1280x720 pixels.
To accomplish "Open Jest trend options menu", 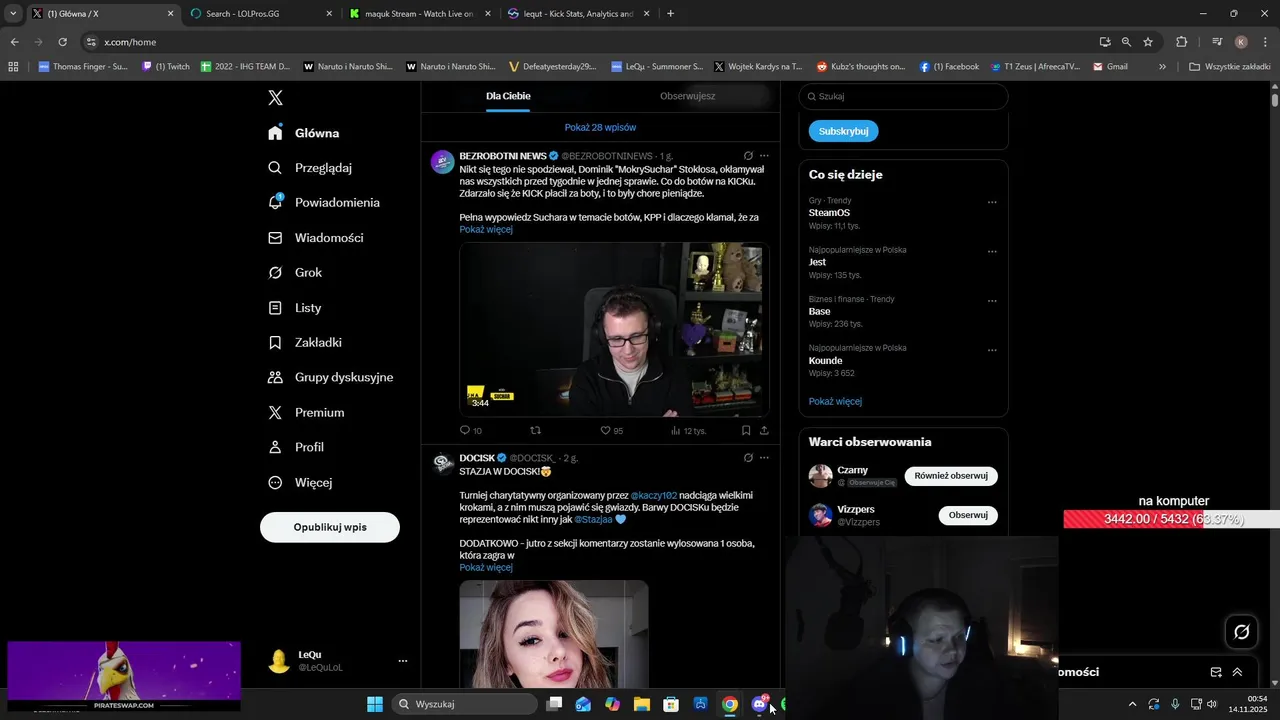I will pyautogui.click(x=992, y=252).
